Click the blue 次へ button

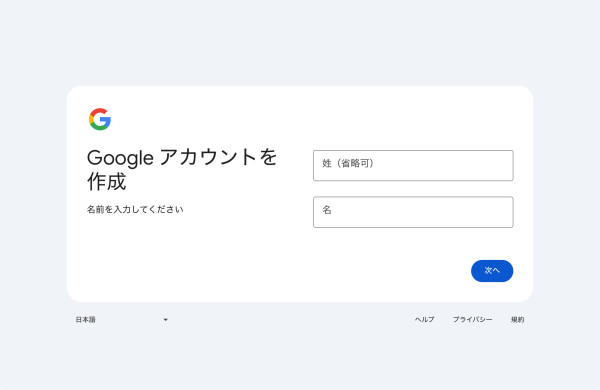492,271
